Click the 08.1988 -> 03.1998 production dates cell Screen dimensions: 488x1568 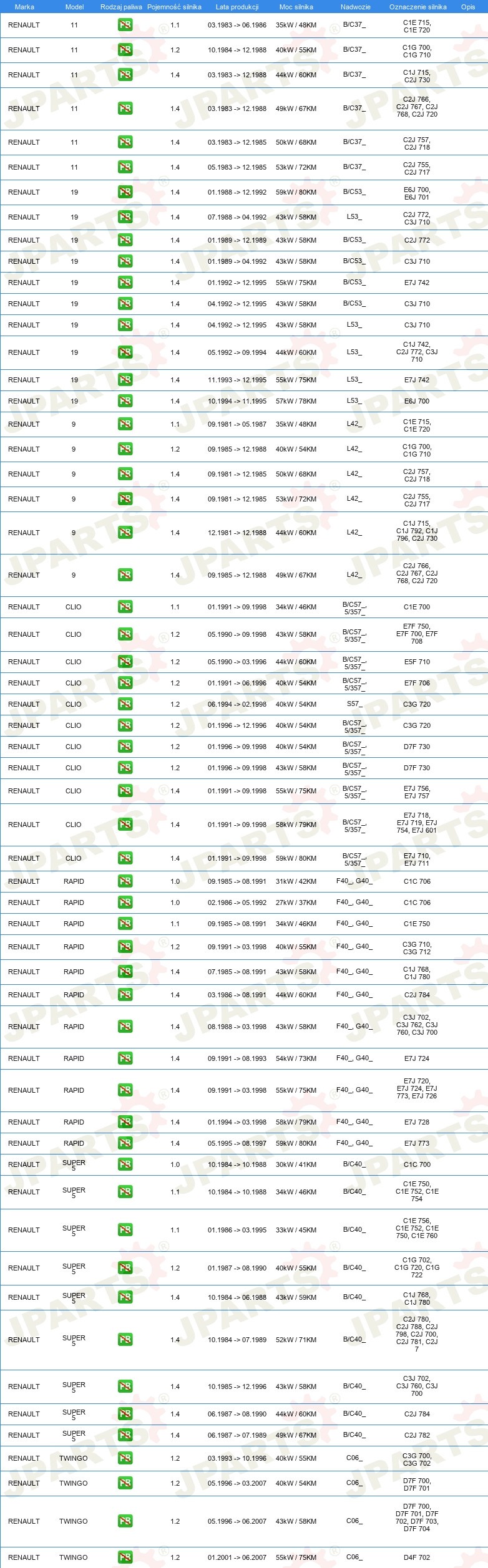237,1027
